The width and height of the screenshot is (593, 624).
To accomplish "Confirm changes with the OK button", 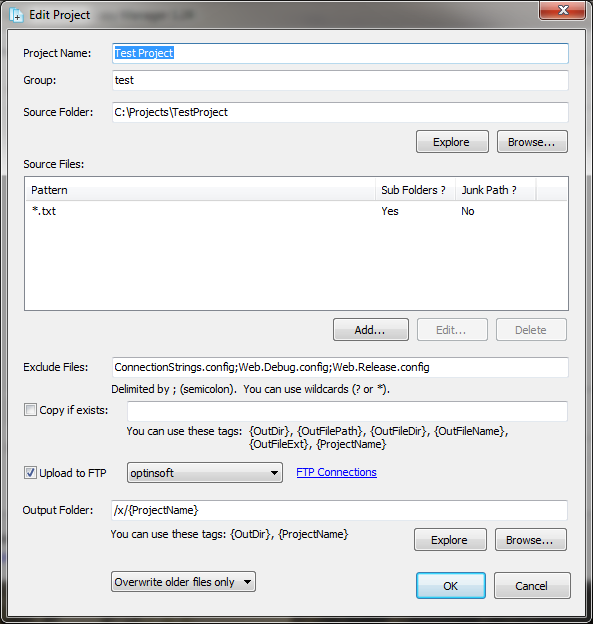I will 451,585.
